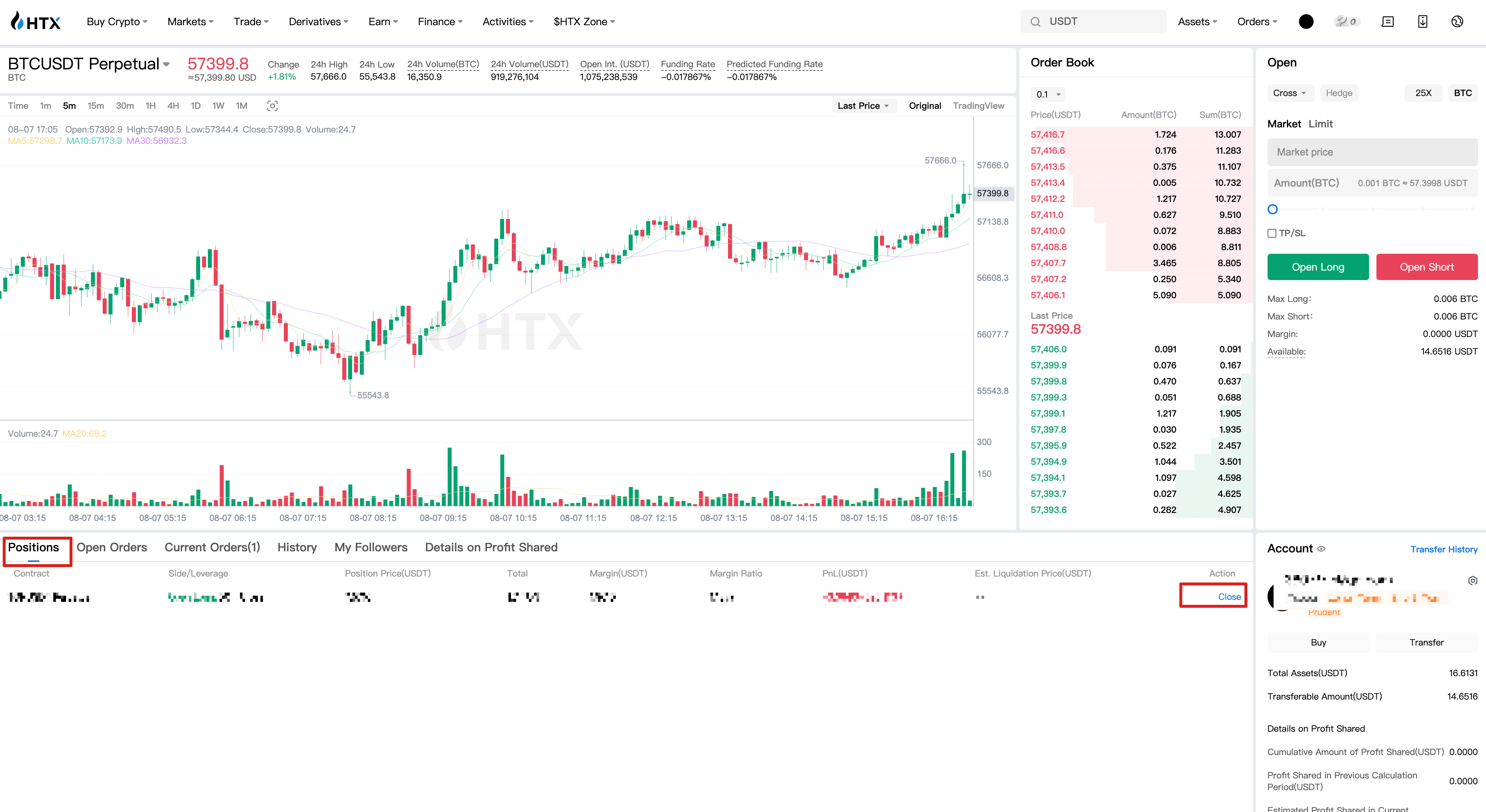Open the My Followers tab
The height and width of the screenshot is (812, 1486).
371,547
